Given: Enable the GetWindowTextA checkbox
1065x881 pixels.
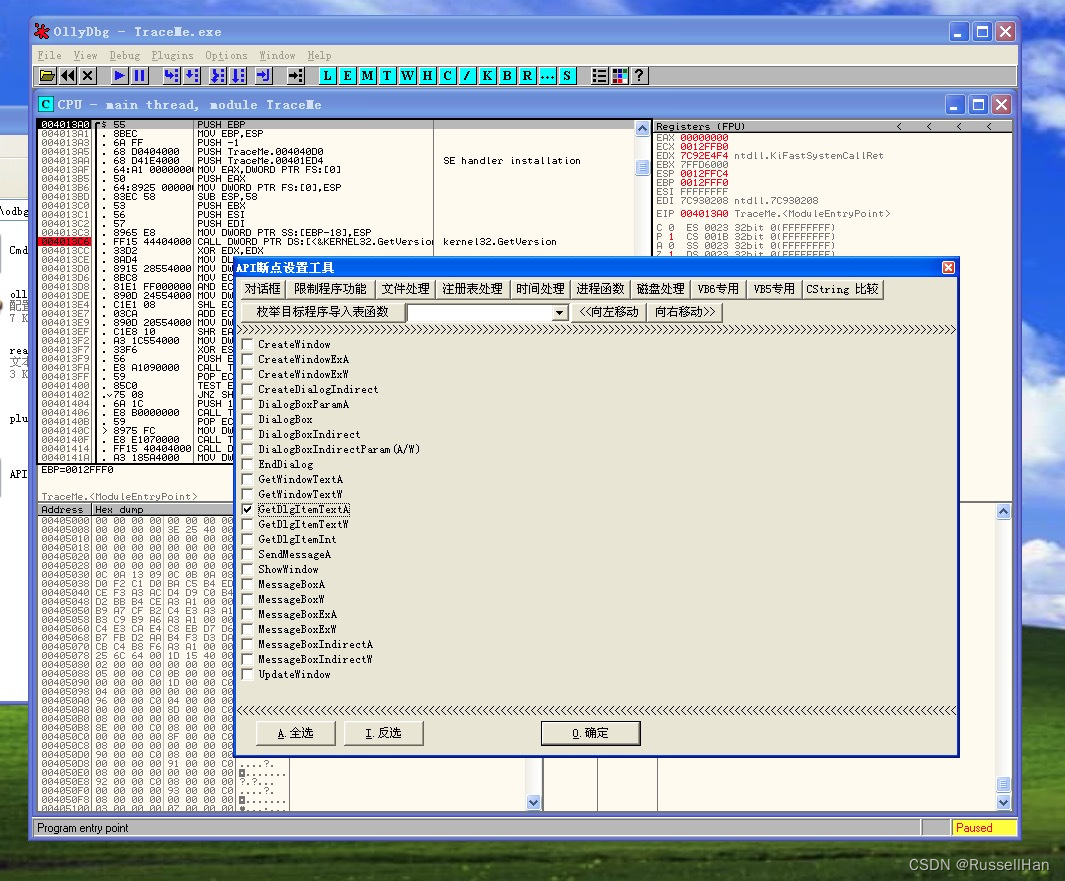Looking at the screenshot, I should tap(247, 480).
